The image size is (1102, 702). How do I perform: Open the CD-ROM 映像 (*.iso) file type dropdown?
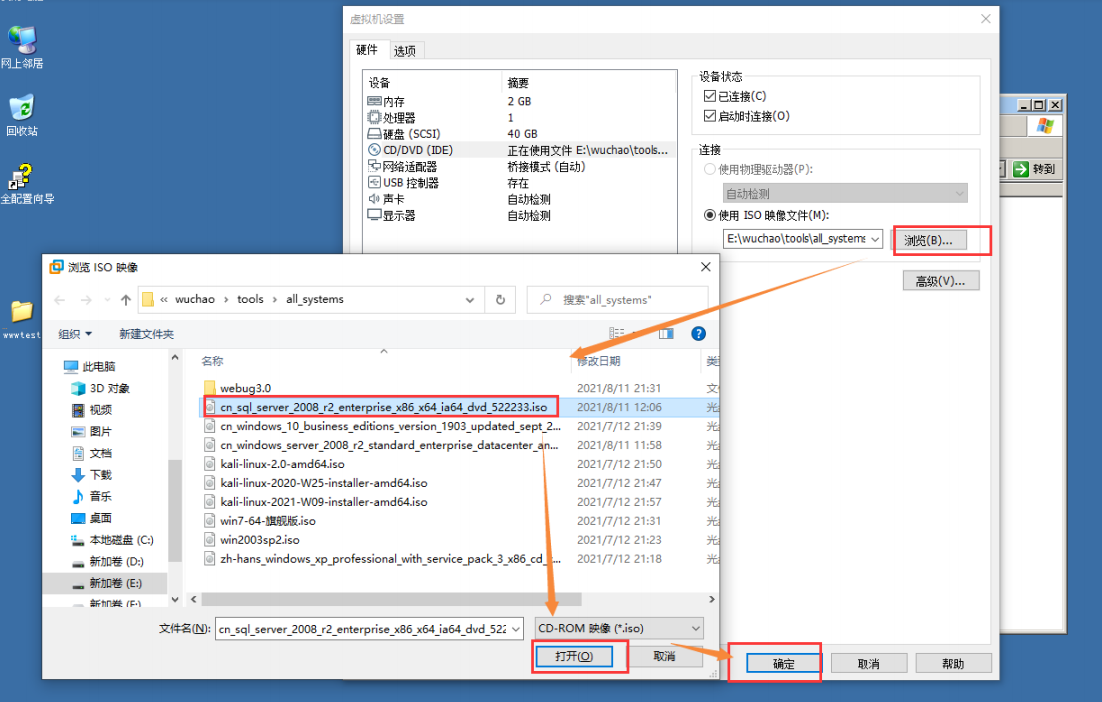tap(618, 628)
